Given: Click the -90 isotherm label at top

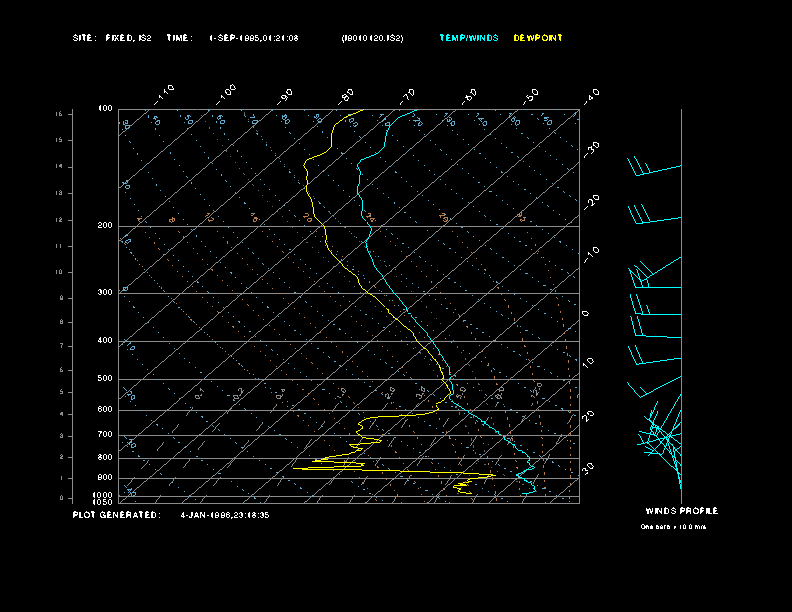Looking at the screenshot, I should [x=285, y=96].
